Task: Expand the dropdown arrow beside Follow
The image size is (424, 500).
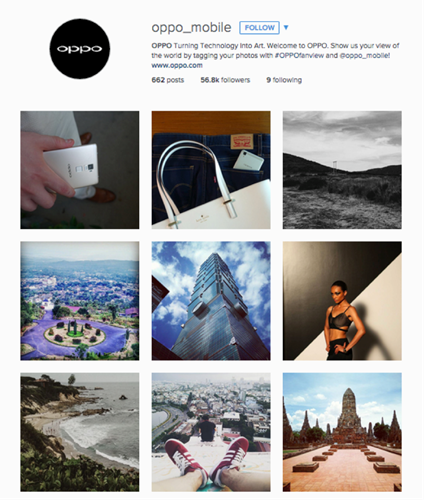Action: click(286, 28)
